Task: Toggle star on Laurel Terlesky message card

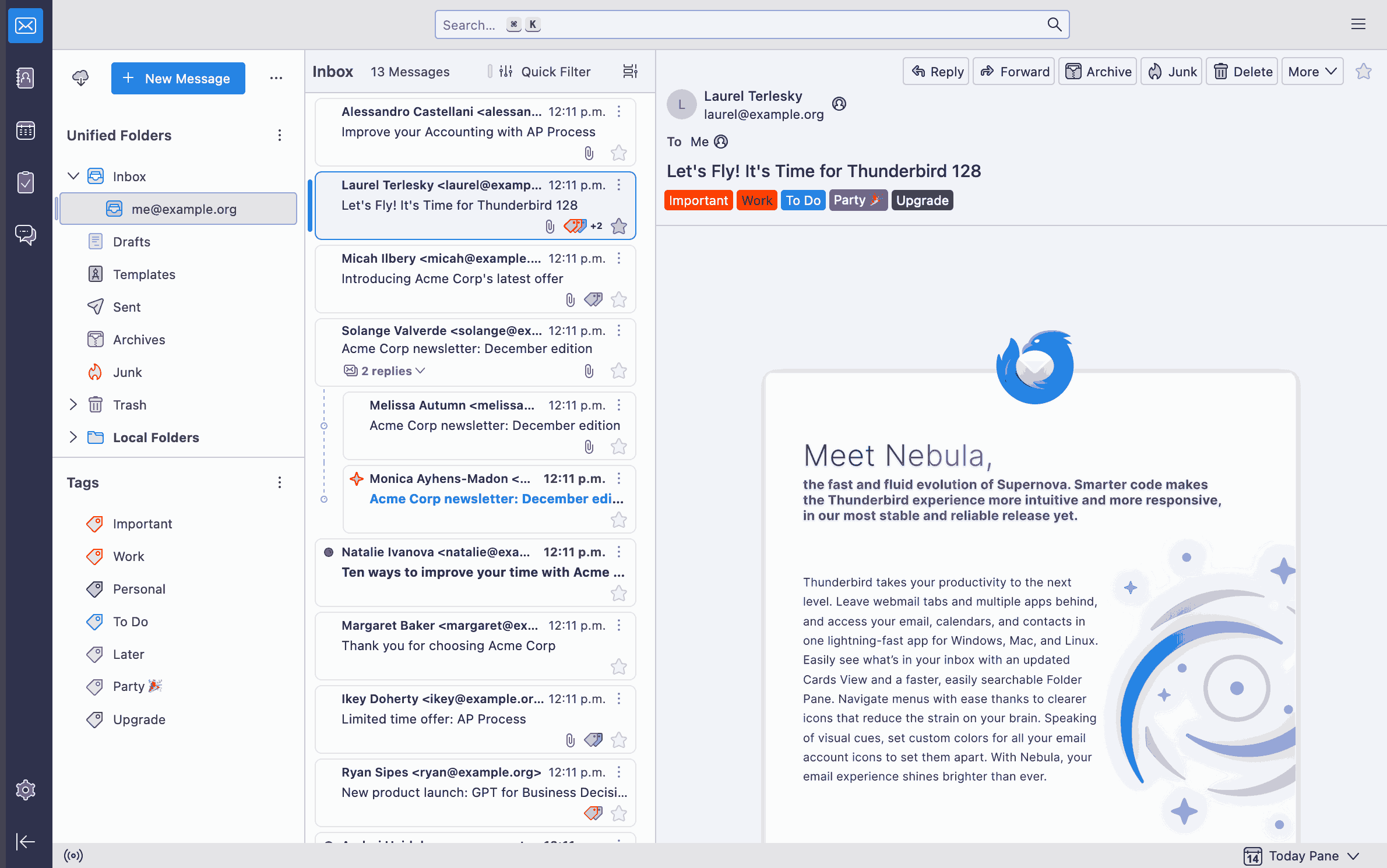Action: coord(619,226)
